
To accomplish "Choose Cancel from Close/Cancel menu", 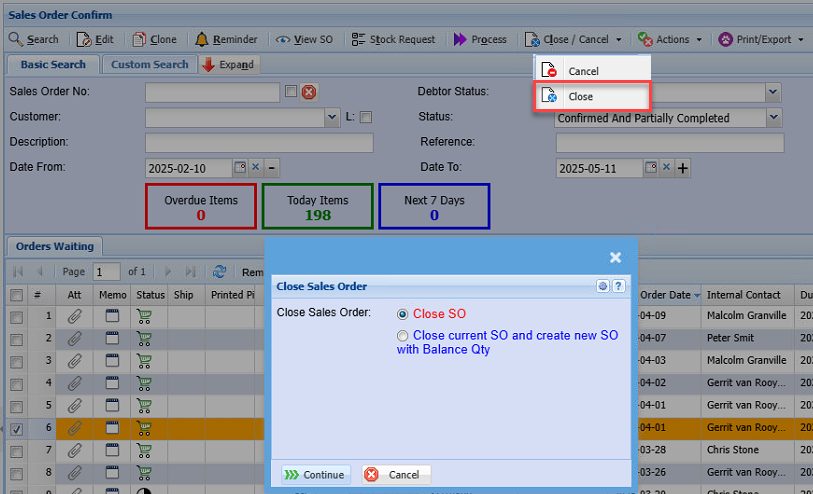I will 592,70.
